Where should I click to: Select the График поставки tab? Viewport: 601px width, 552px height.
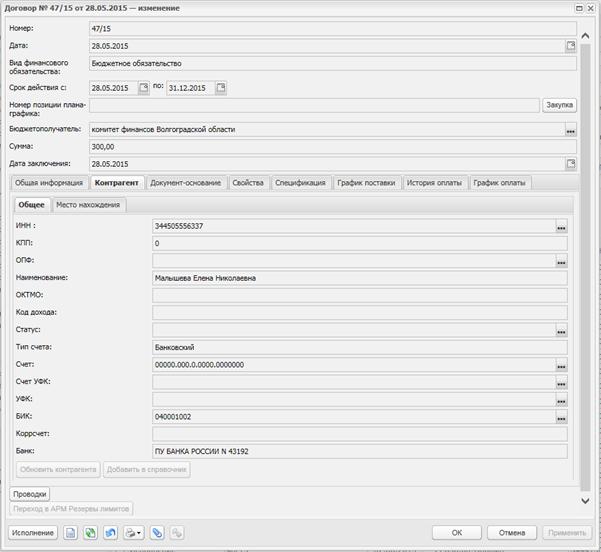pyautogui.click(x=366, y=183)
